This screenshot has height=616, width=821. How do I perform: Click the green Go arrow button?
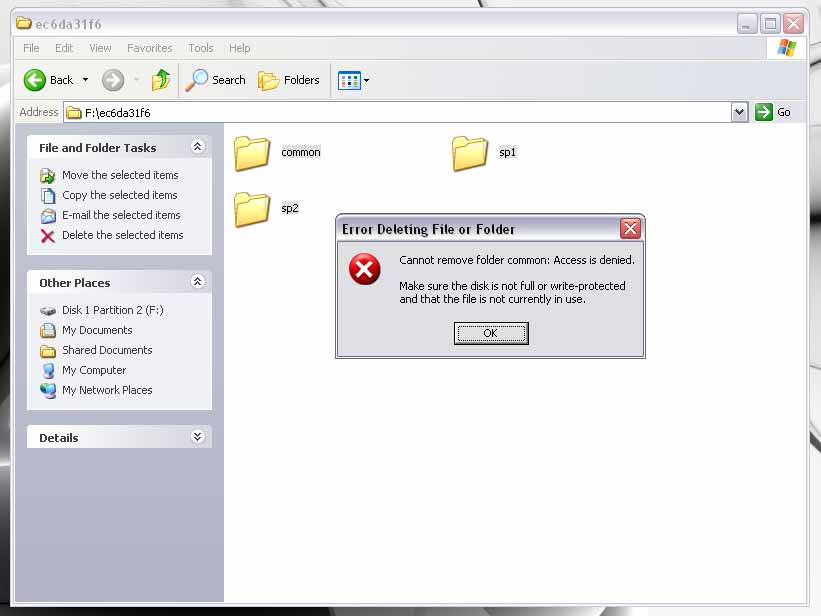click(763, 112)
